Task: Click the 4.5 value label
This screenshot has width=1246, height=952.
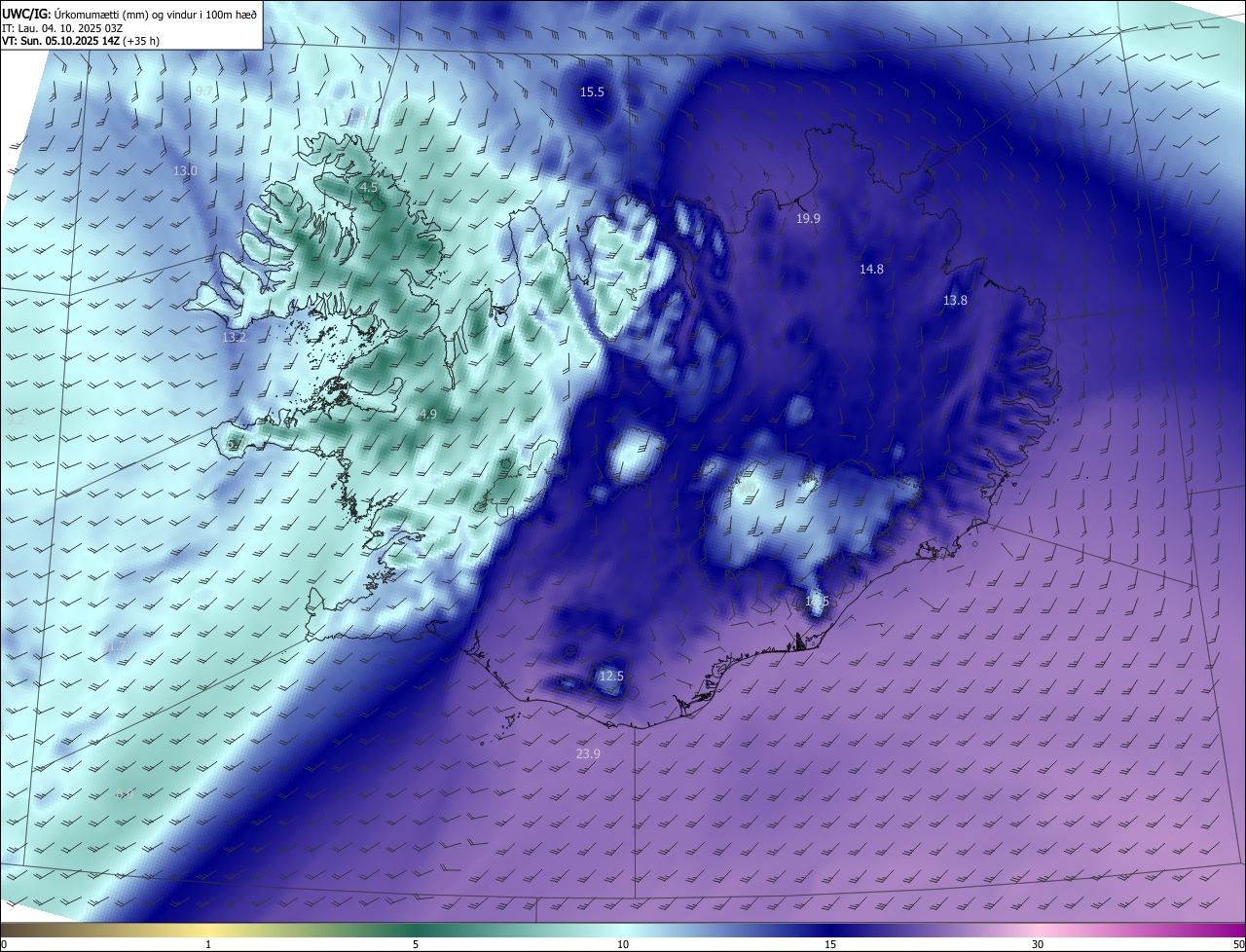Action: tap(368, 187)
